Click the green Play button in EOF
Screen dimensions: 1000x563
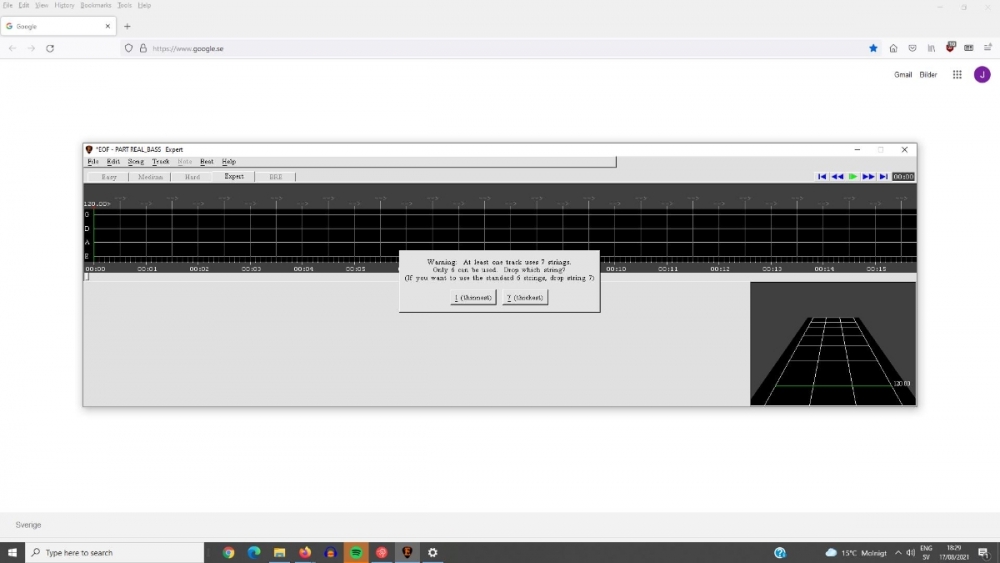[x=853, y=176]
